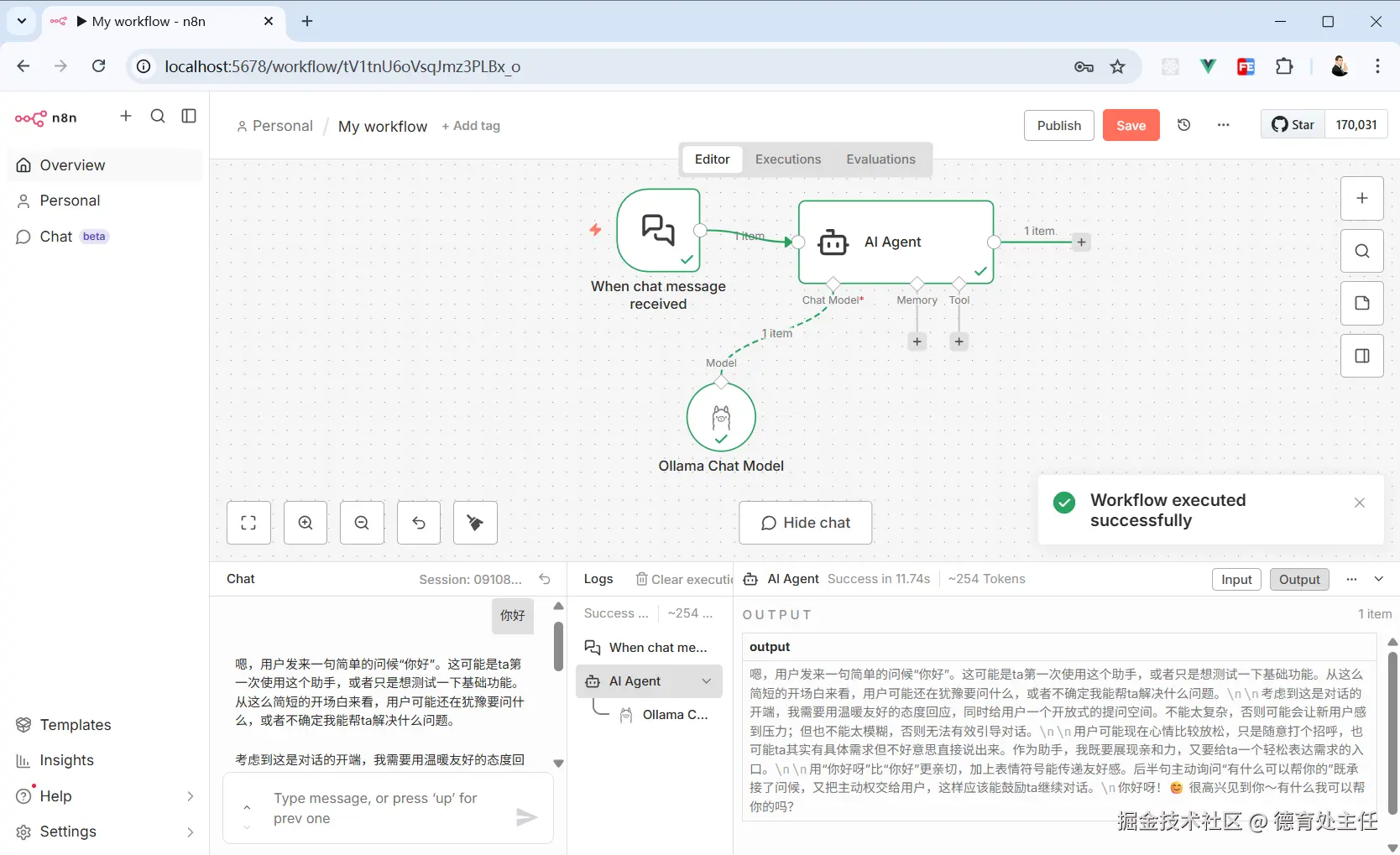
Task: Open search from the sidebar magnifier icon
Action: point(158,116)
